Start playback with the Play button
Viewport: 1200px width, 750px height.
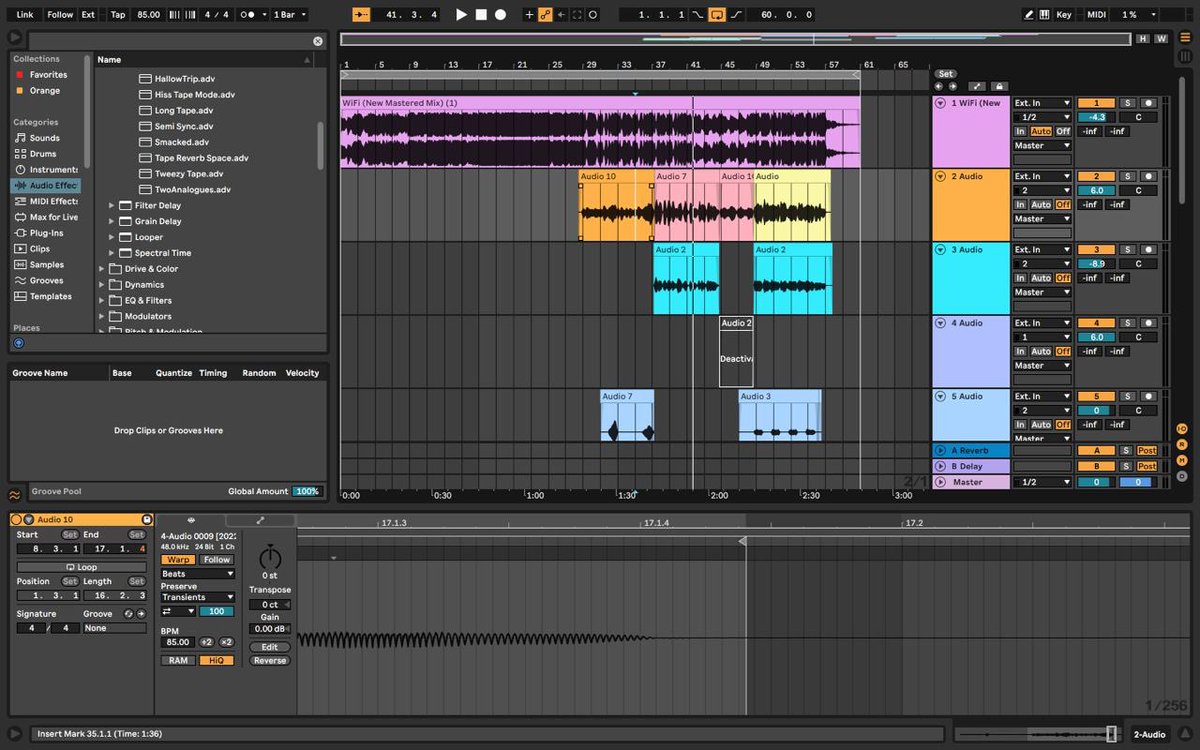pyautogui.click(x=461, y=15)
